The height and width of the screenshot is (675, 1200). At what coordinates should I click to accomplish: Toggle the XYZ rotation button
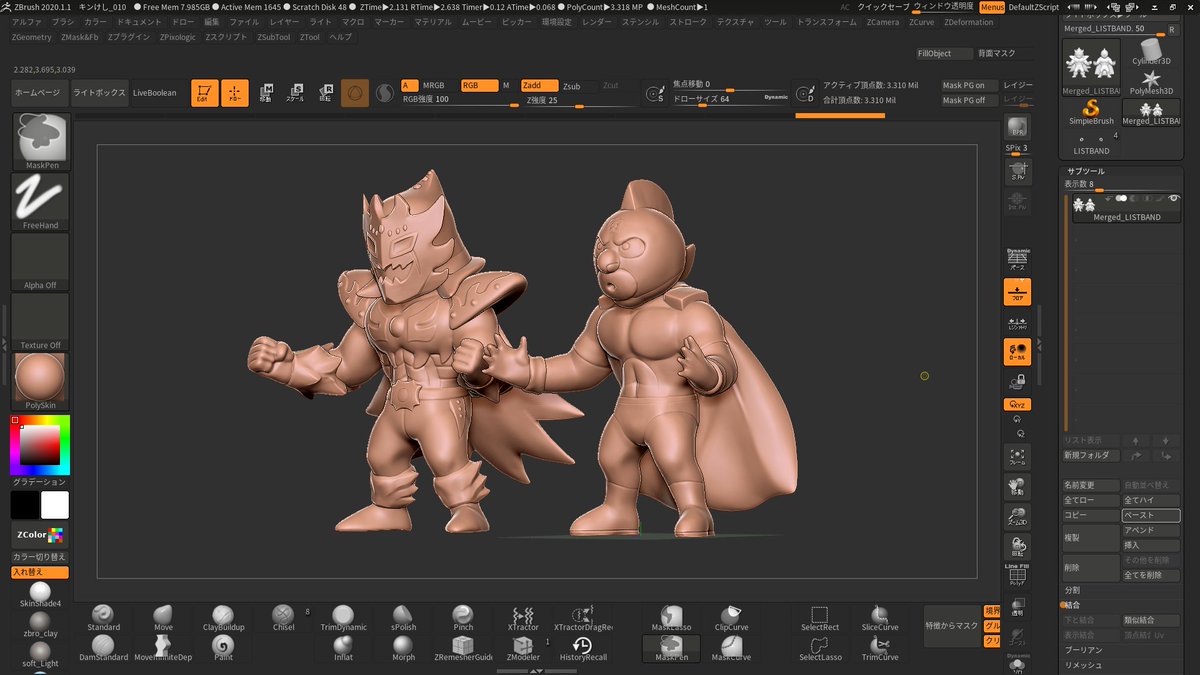(x=1017, y=405)
